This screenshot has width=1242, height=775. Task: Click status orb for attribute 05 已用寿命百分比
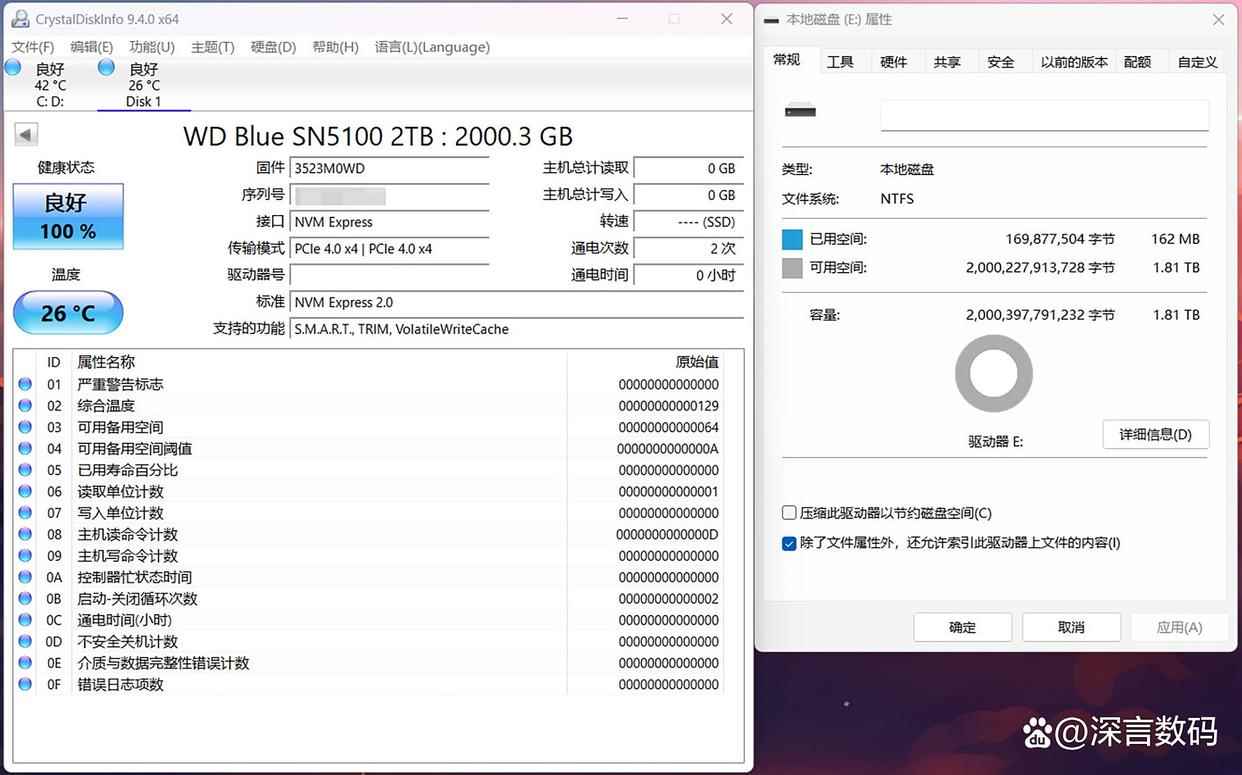point(25,470)
